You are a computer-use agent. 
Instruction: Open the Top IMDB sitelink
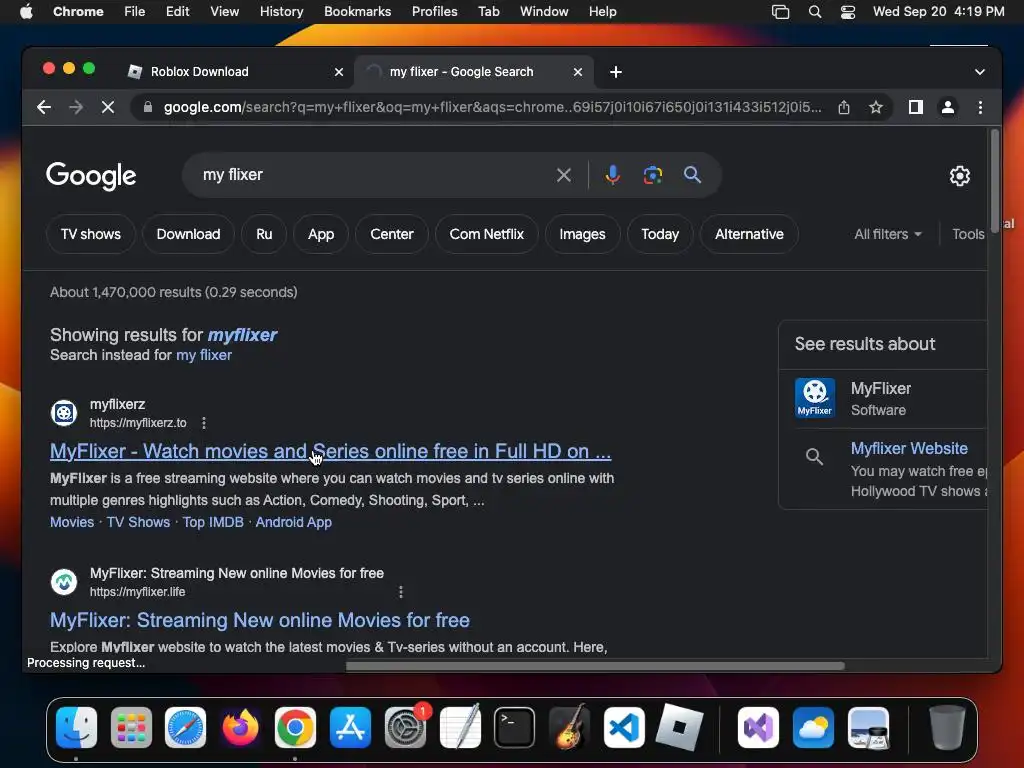(x=213, y=522)
